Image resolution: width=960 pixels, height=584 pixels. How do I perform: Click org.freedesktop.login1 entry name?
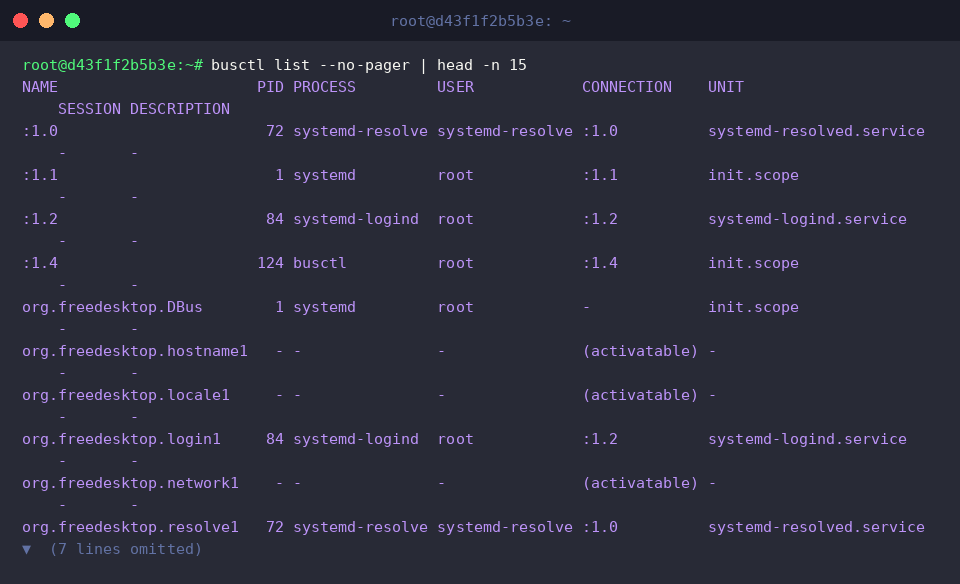tap(121, 440)
